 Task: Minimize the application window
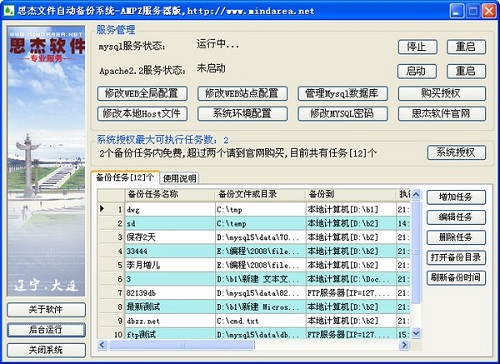point(457,11)
